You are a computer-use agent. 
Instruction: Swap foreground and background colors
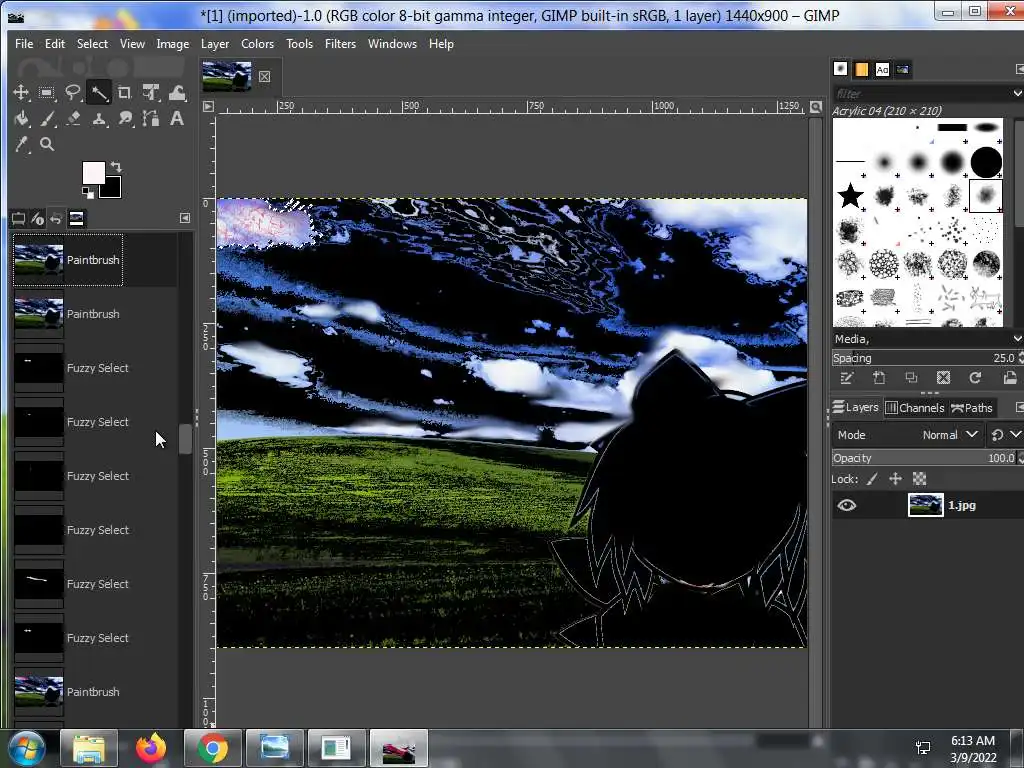(x=116, y=167)
